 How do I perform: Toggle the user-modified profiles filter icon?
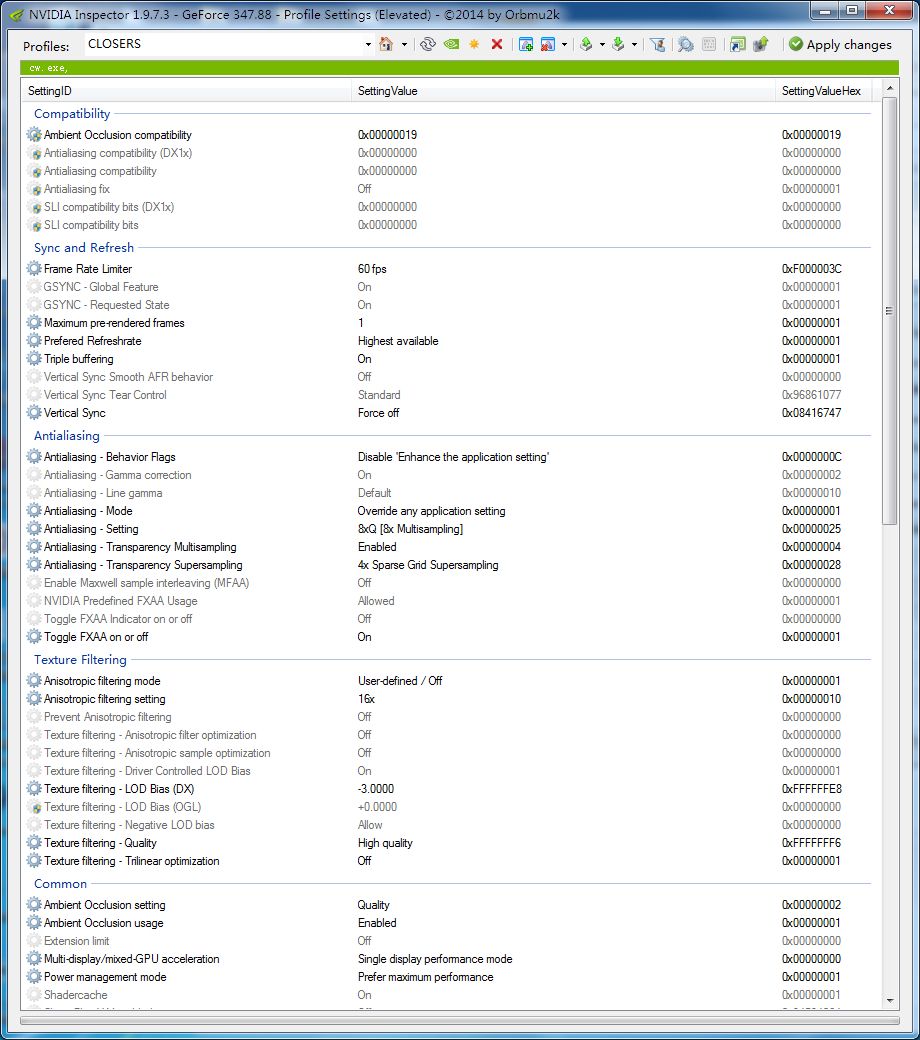[657, 44]
